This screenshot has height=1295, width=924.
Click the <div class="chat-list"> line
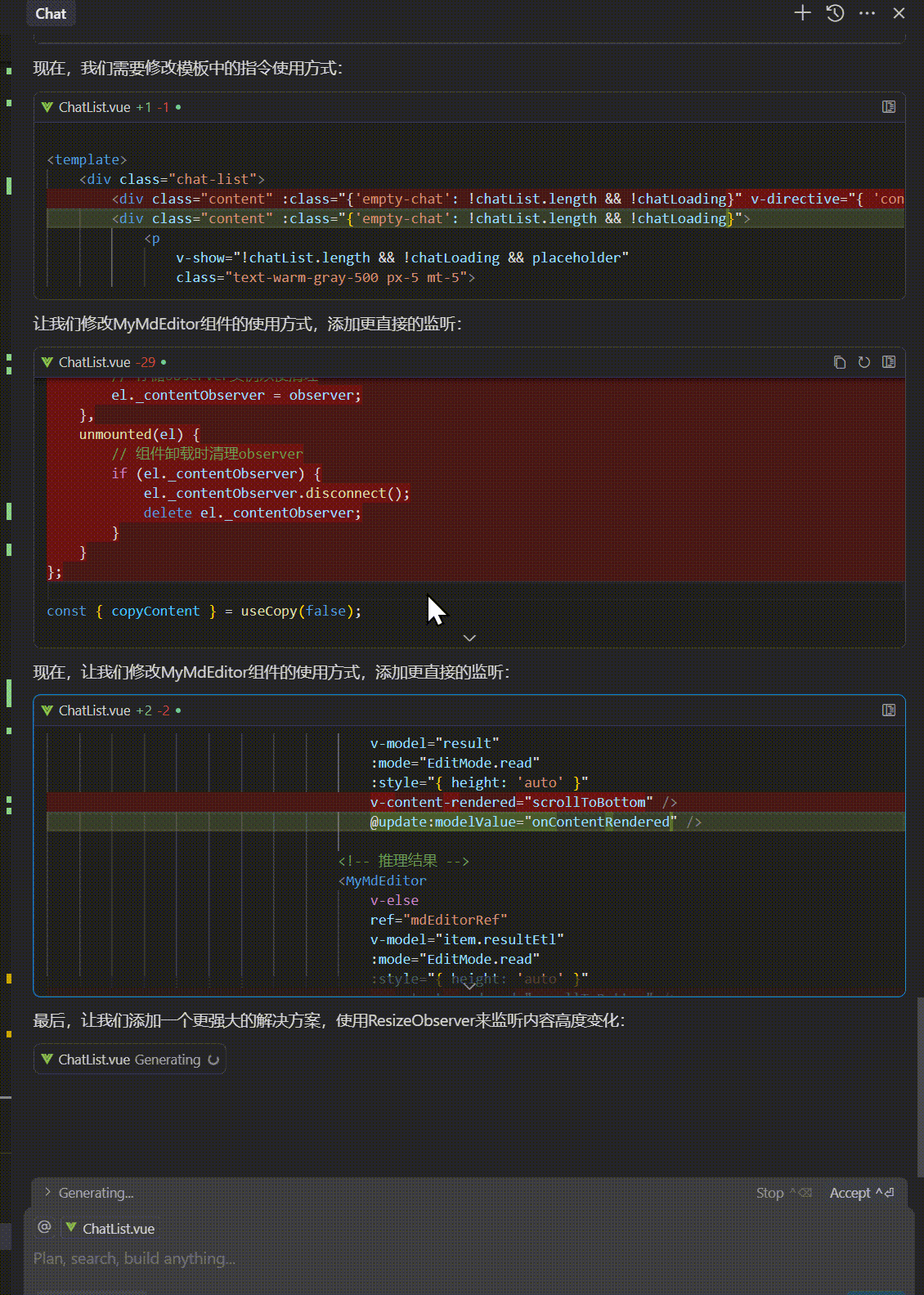point(172,179)
